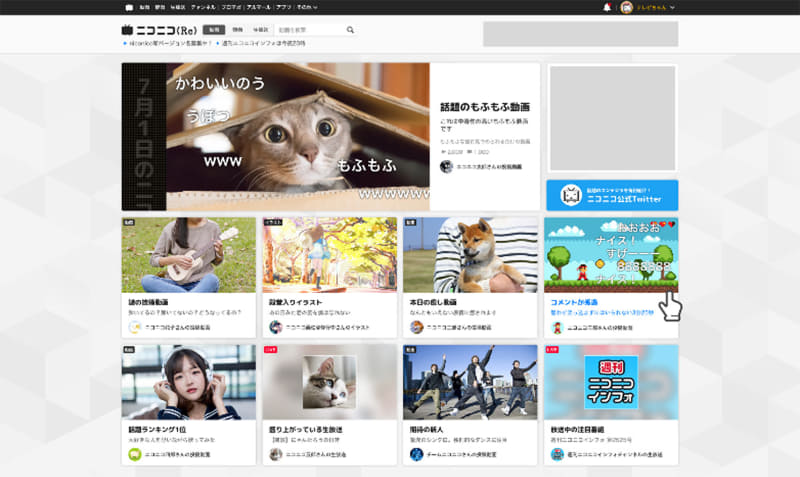The image size is (800, 477).
Task: Click the green avatar on the ranking card
Action: pyautogui.click(x=135, y=454)
